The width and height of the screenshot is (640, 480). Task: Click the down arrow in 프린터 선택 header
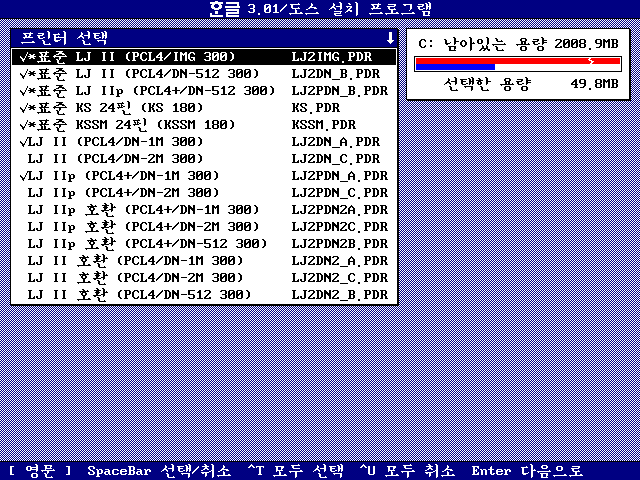[x=390, y=38]
